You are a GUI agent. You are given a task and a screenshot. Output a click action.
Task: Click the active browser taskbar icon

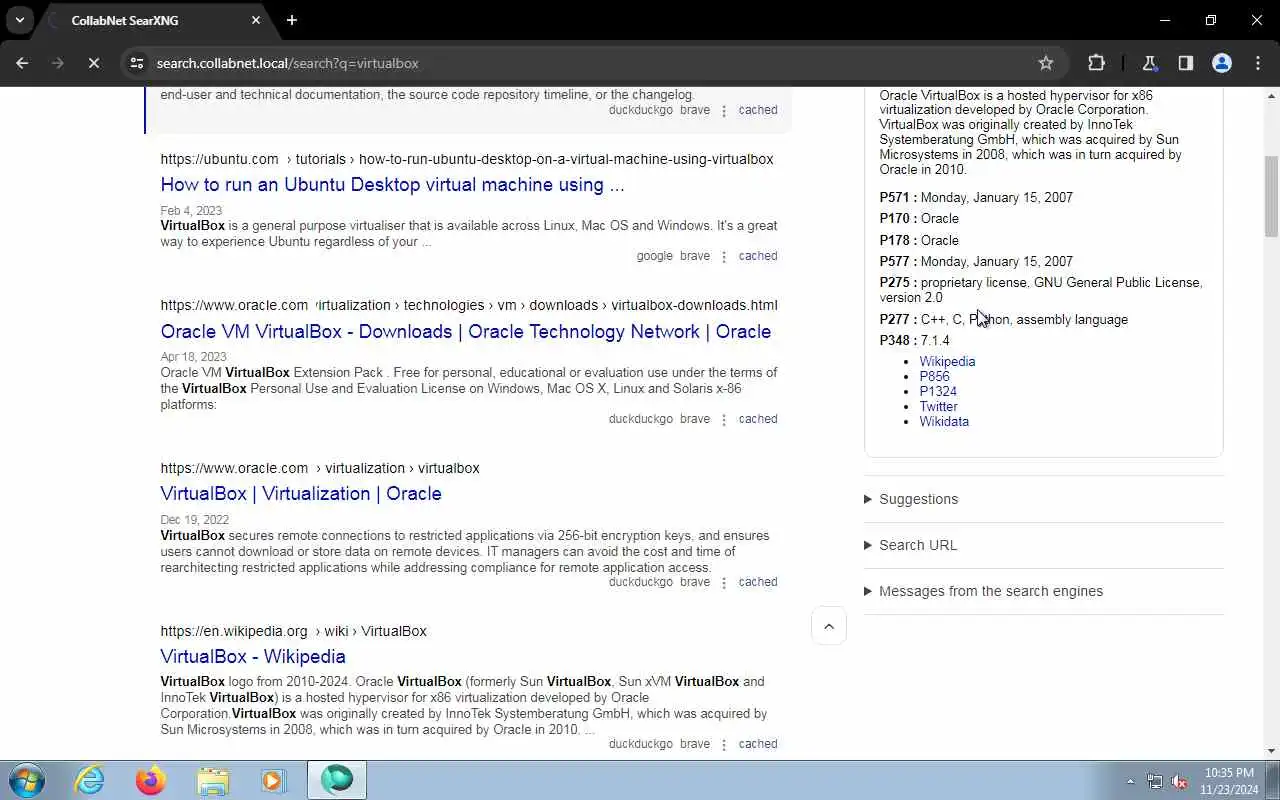point(337,780)
